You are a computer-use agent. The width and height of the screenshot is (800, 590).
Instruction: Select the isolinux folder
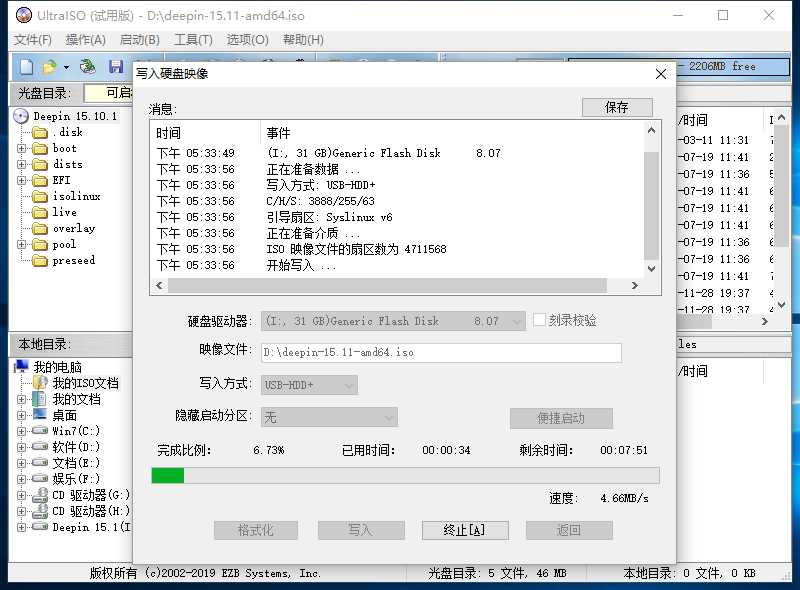tap(77, 196)
